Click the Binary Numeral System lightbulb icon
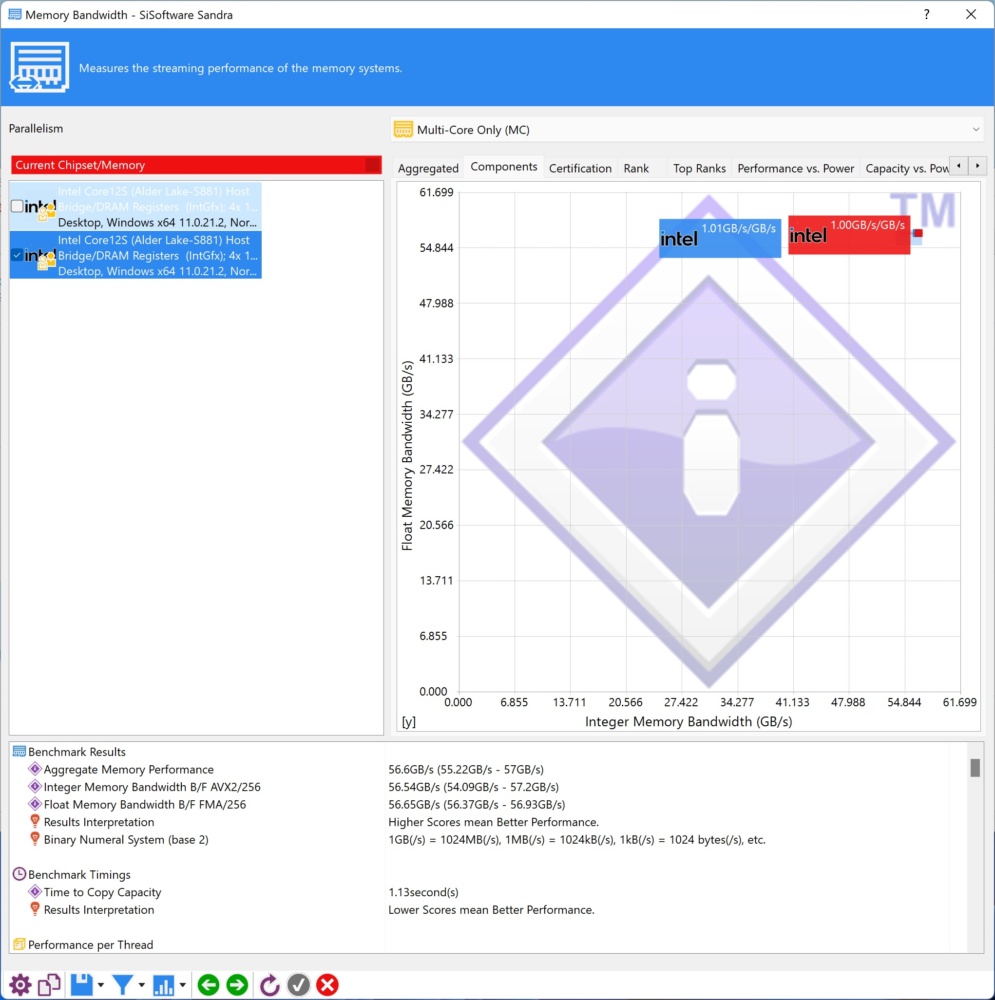 click(35, 839)
